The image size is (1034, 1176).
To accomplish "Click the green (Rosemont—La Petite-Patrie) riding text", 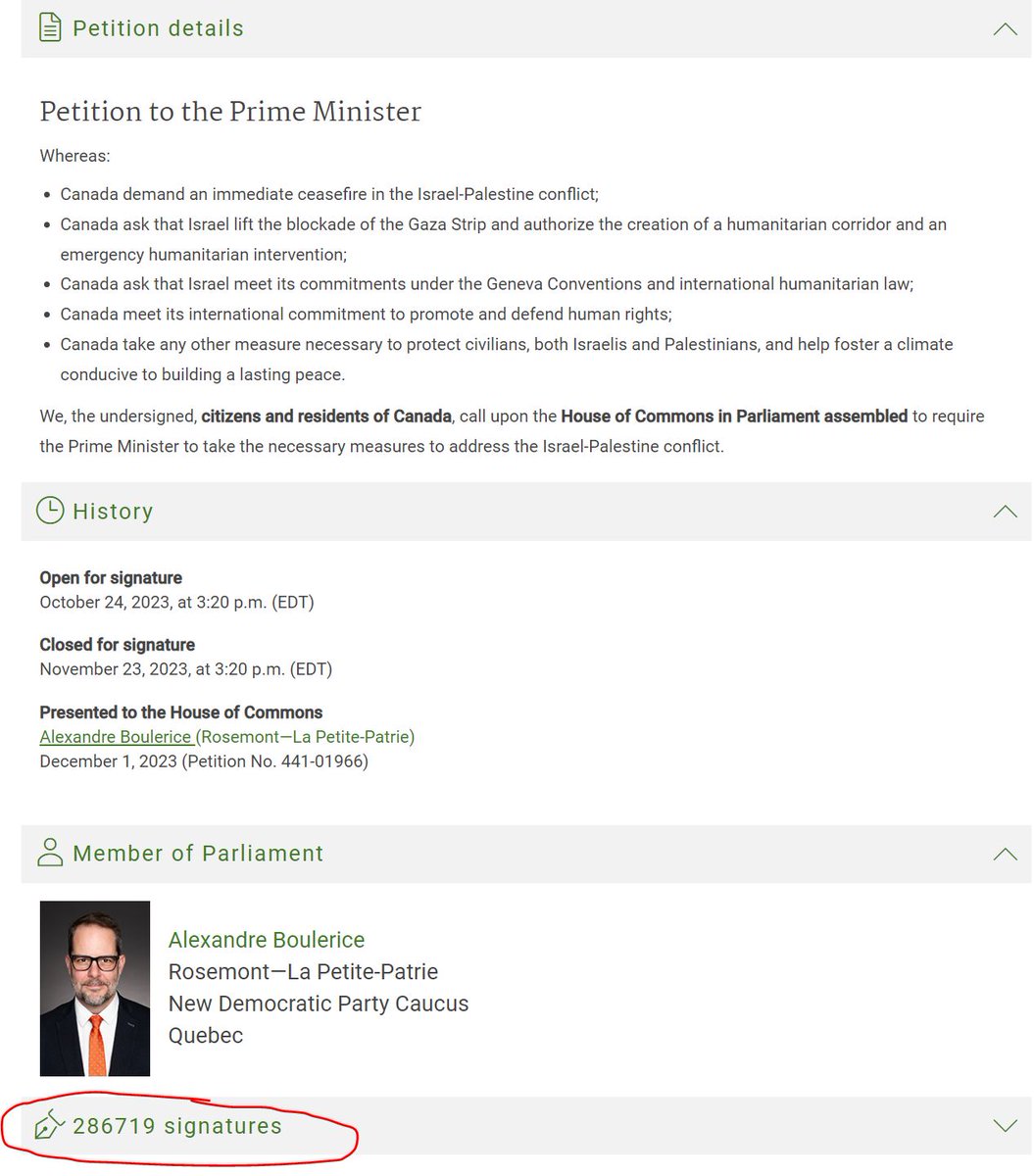I will 307,737.
